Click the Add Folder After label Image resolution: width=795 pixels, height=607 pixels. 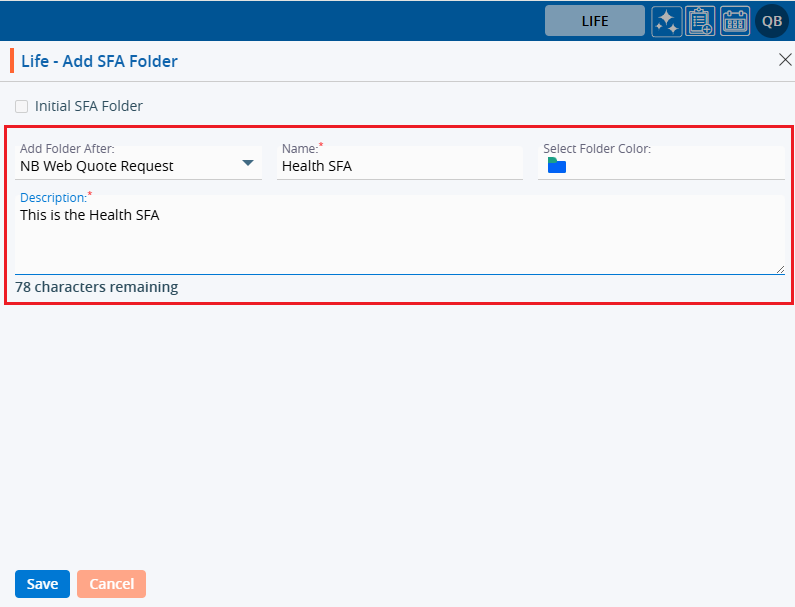tap(67, 148)
